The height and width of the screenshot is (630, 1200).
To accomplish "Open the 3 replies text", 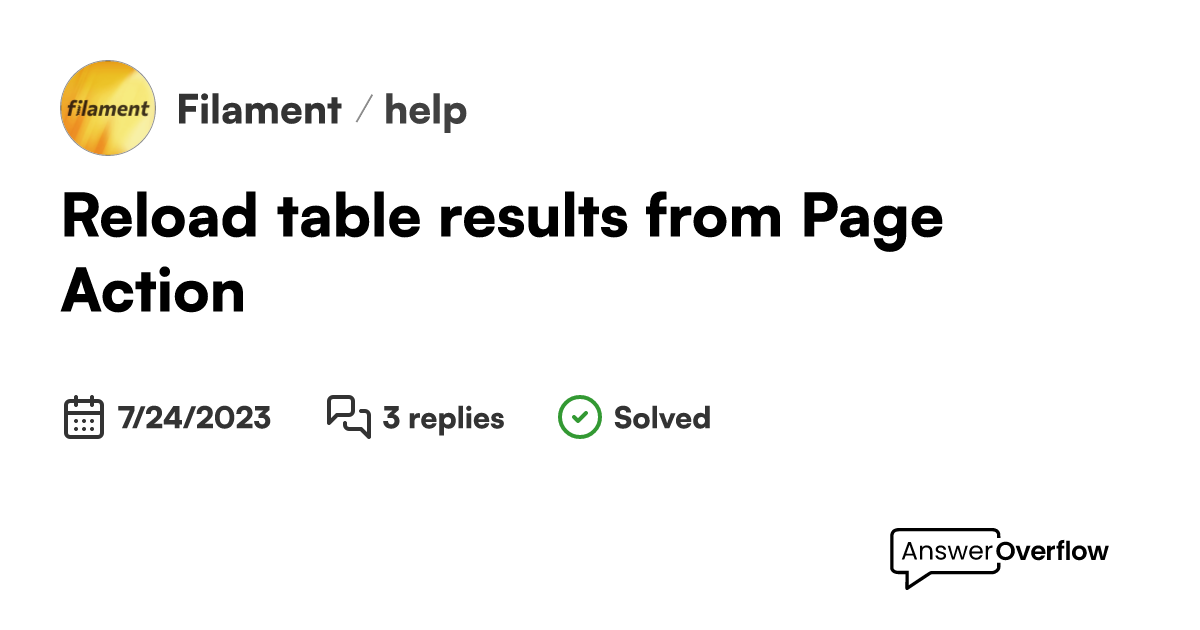I will pos(443,417).
